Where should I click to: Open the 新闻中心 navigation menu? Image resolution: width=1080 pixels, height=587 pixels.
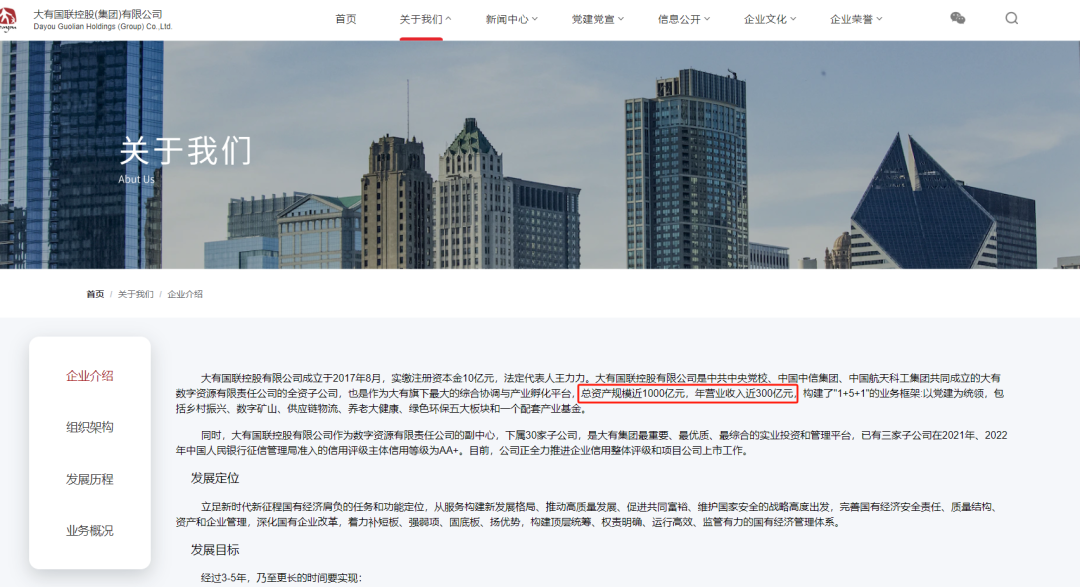507,19
